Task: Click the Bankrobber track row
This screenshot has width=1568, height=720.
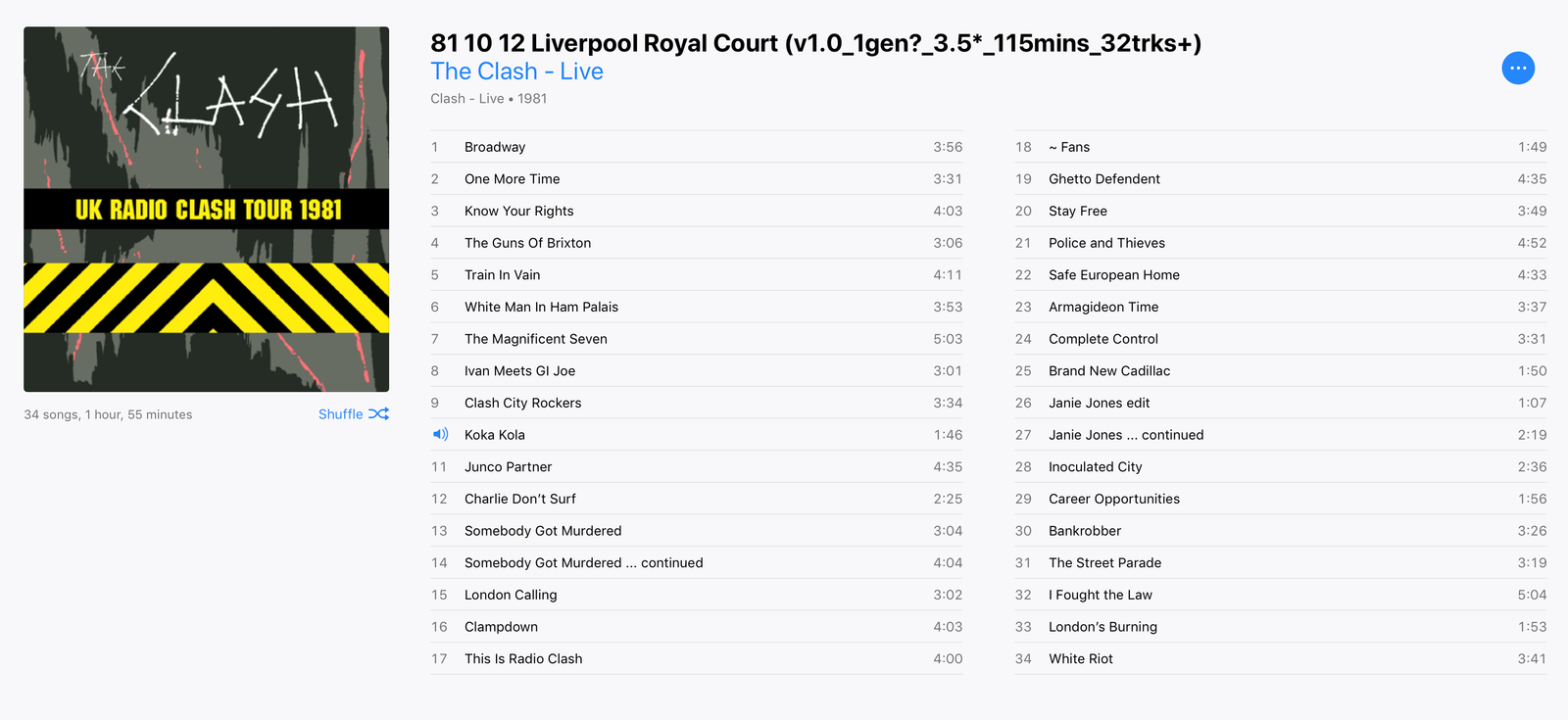Action: [1085, 531]
